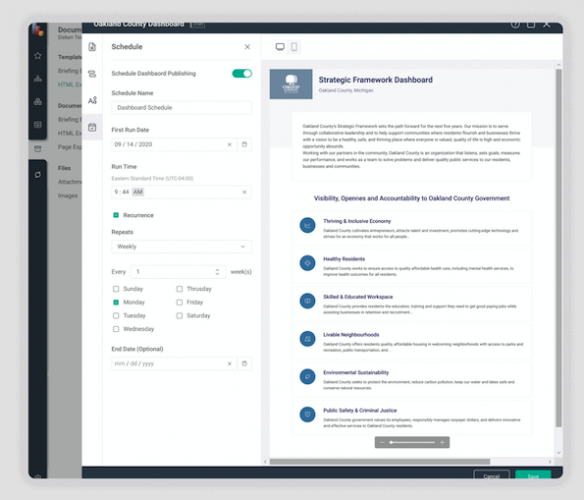Click Environmental Sustainability heading
Viewport: 584px width, 500px height.
click(356, 373)
